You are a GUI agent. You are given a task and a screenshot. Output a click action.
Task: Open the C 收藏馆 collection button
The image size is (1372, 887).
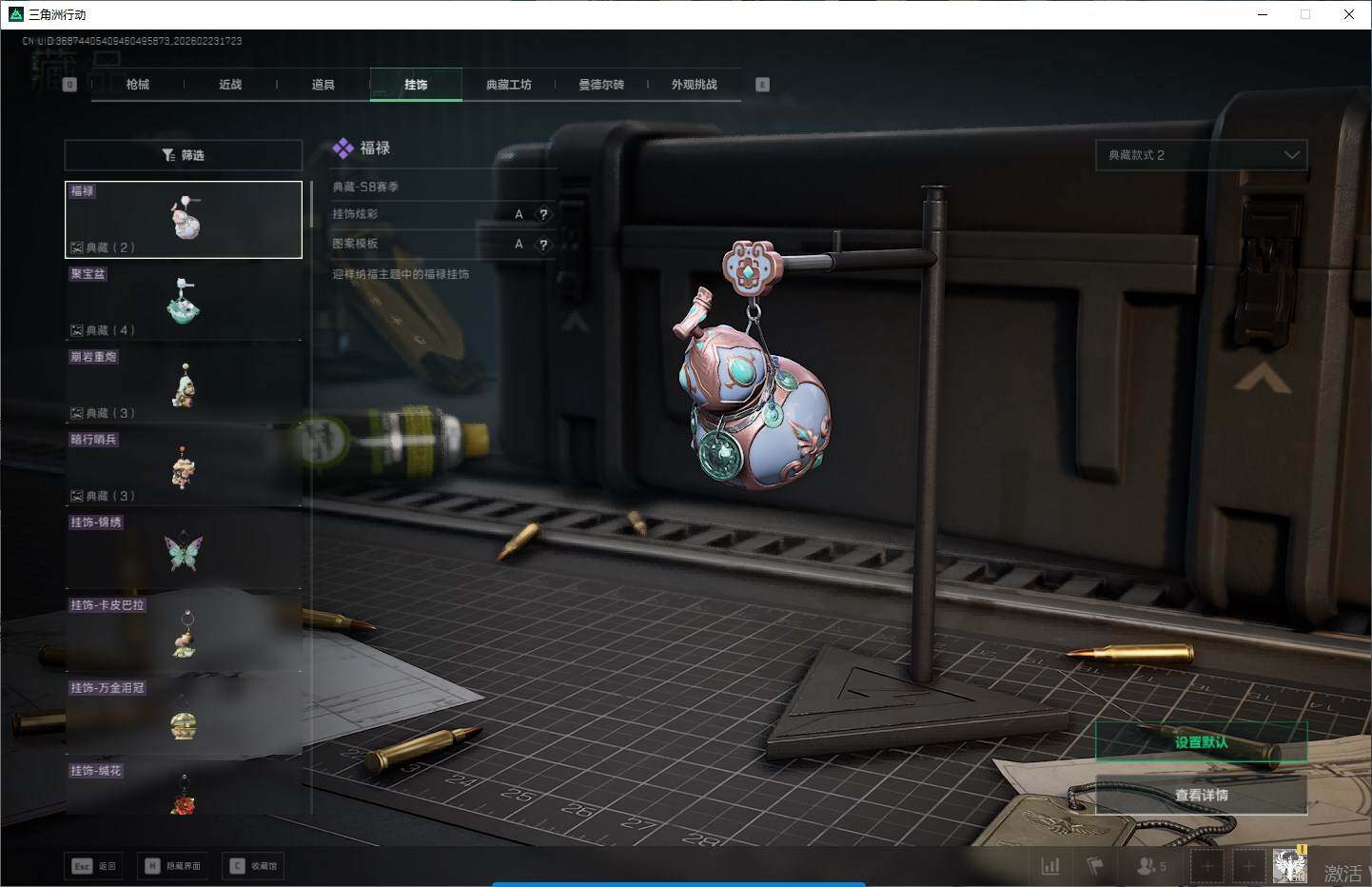[x=254, y=866]
